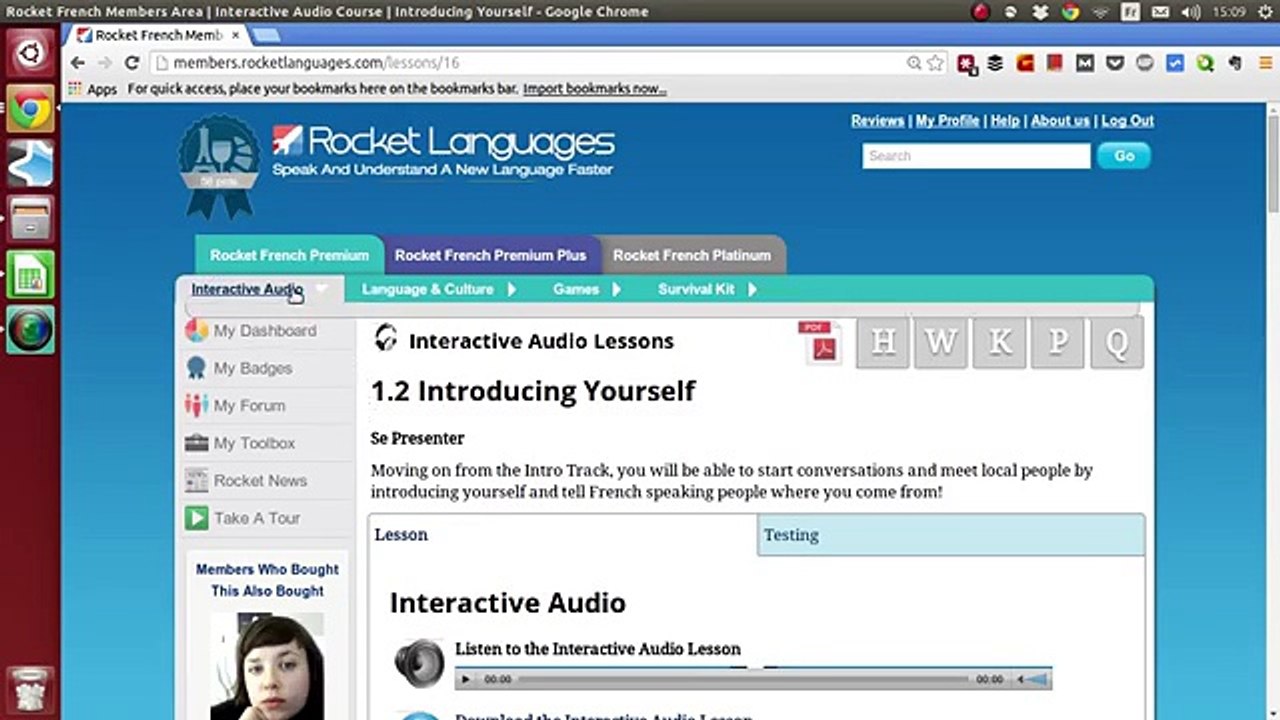Click the audio player progress bar

click(744, 679)
